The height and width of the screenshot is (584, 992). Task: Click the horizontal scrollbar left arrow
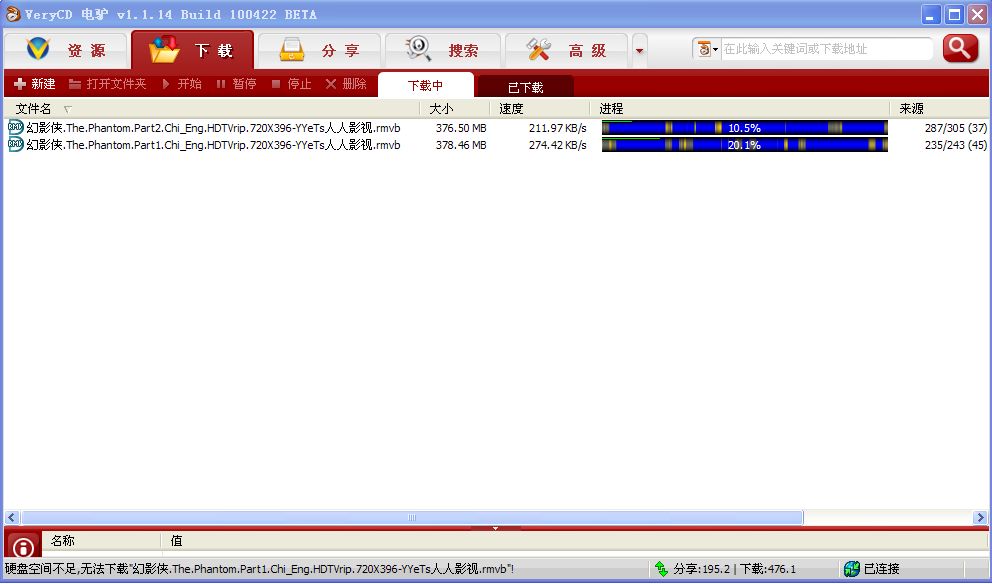tap(12, 518)
